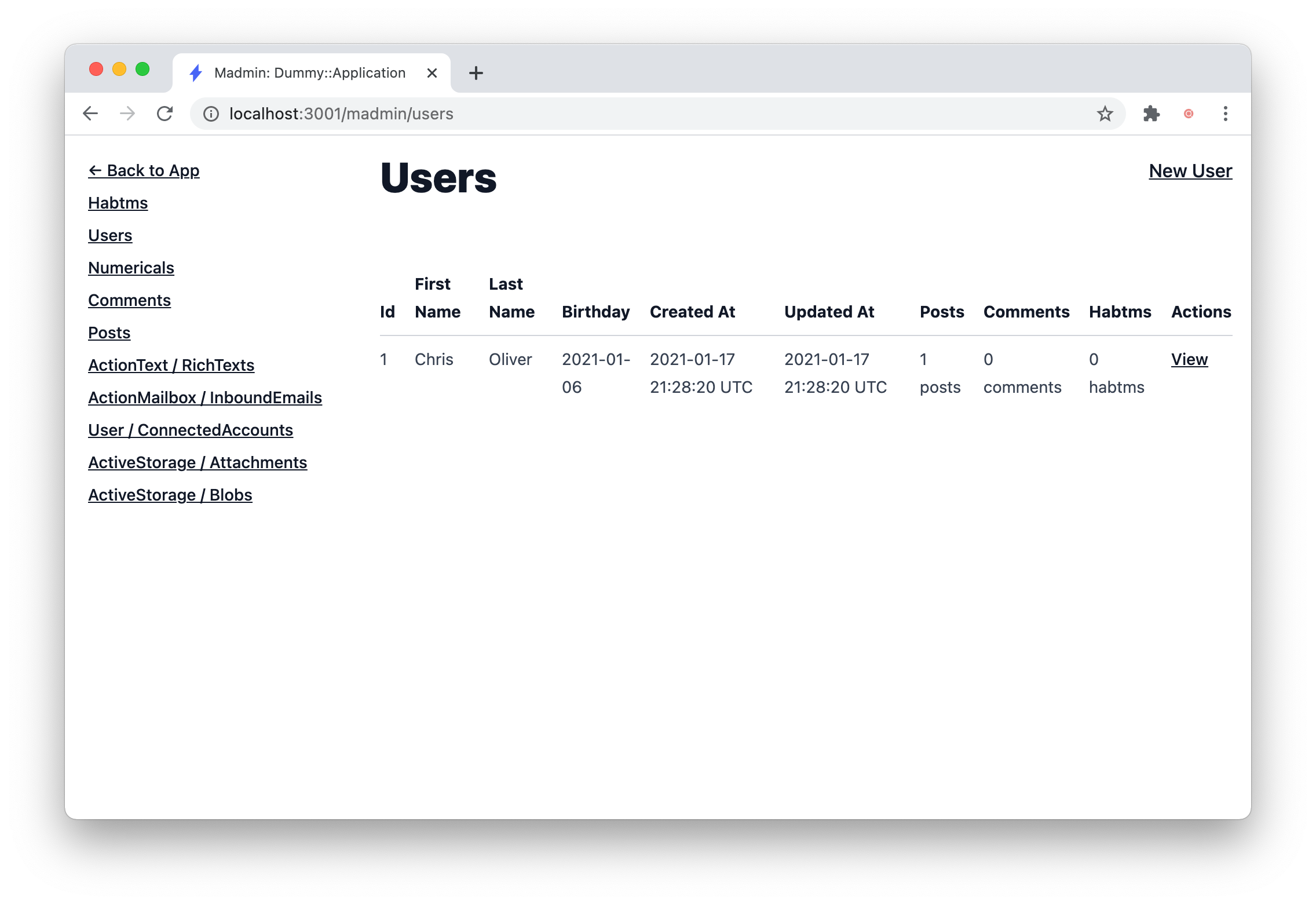The height and width of the screenshot is (905, 1316).
Task: Open a new browser tab
Action: tap(476, 73)
